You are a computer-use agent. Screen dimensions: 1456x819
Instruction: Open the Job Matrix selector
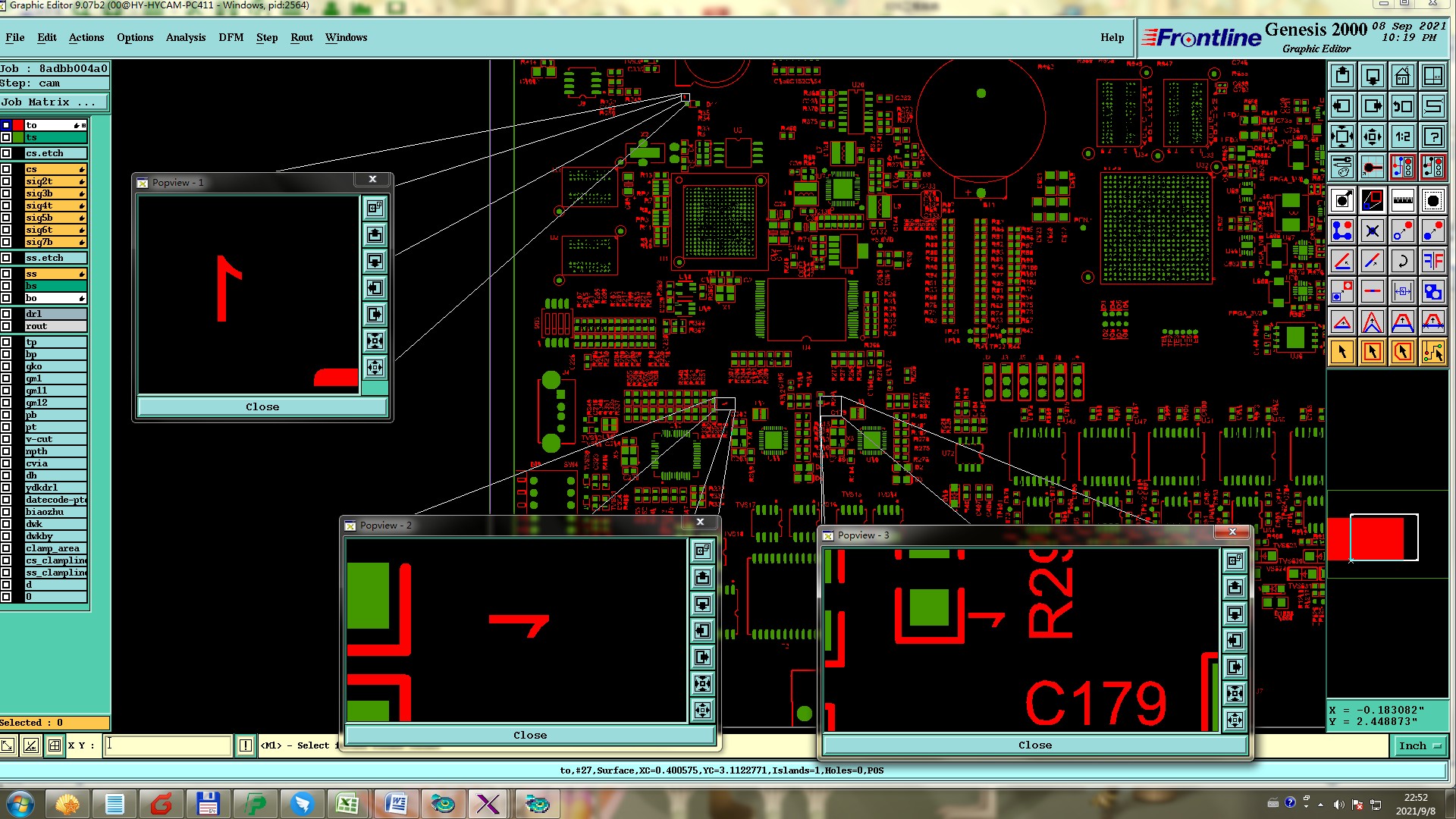point(54,102)
